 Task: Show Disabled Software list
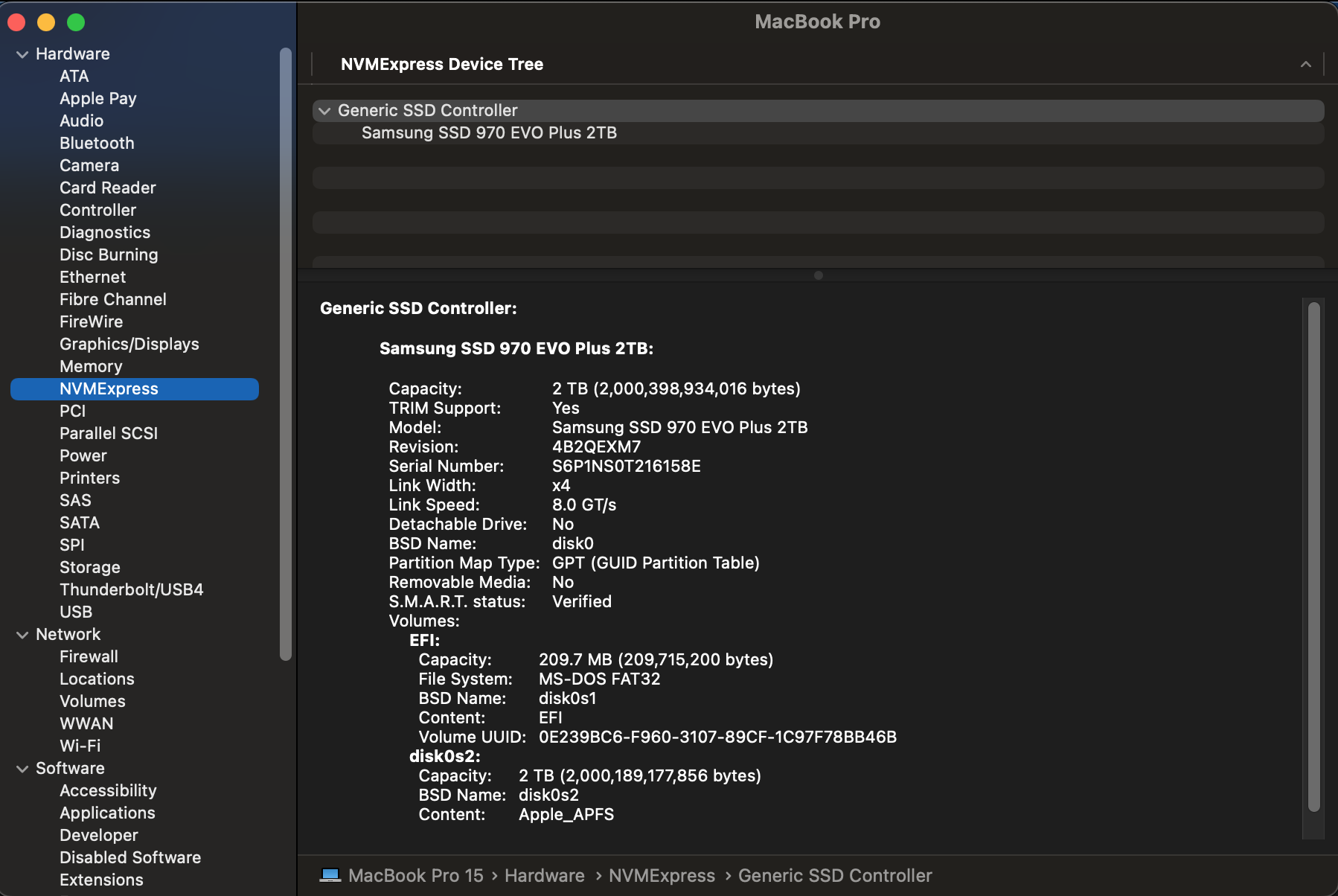point(130,858)
